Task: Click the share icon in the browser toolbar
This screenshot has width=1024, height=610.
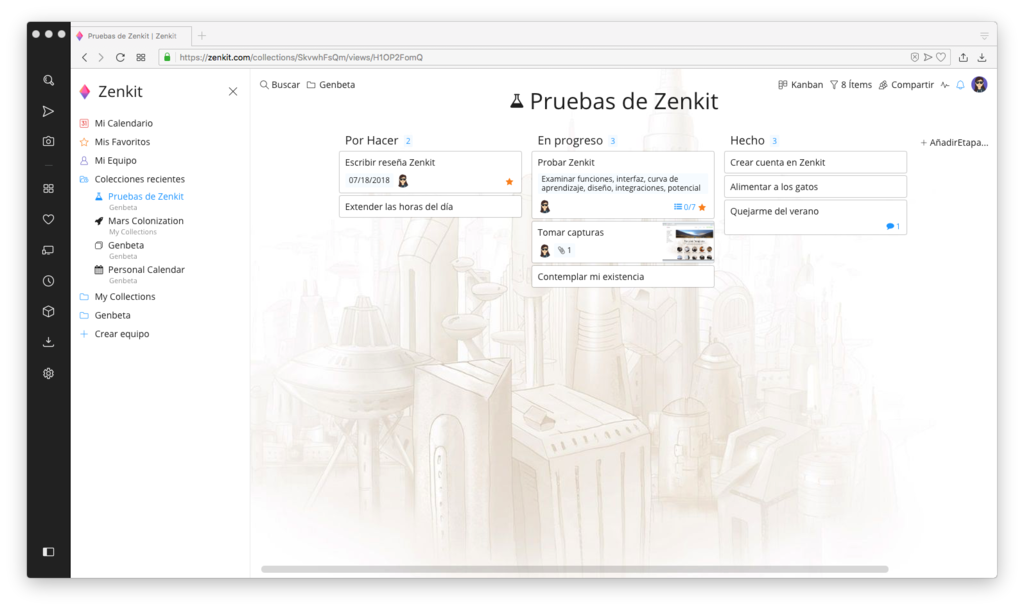Action: click(x=963, y=57)
